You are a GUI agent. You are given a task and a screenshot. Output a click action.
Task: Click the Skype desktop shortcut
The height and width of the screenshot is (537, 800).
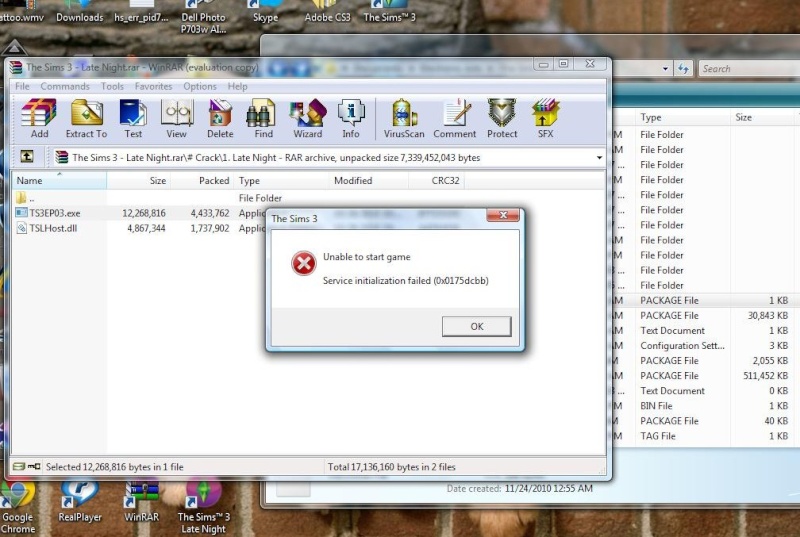click(x=265, y=11)
